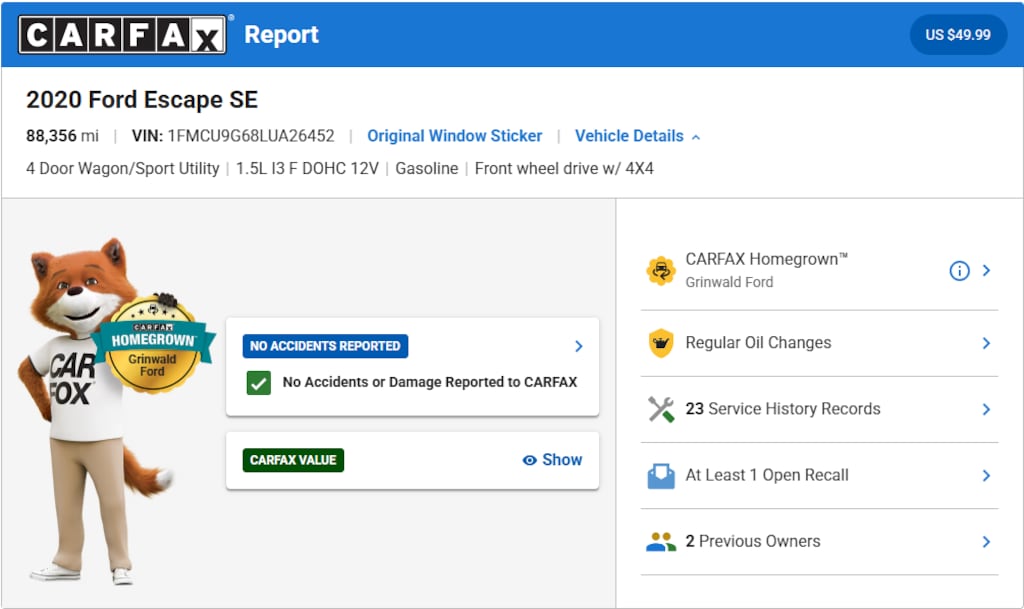Click No Accidents or Damage Reported text
The width and height of the screenshot is (1024, 609).
430,383
